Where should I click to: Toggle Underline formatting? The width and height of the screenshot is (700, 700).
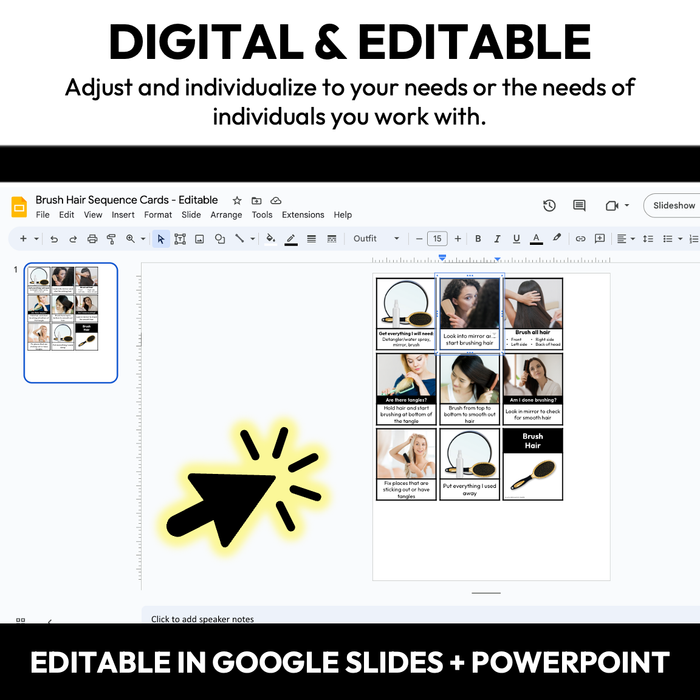[516, 239]
